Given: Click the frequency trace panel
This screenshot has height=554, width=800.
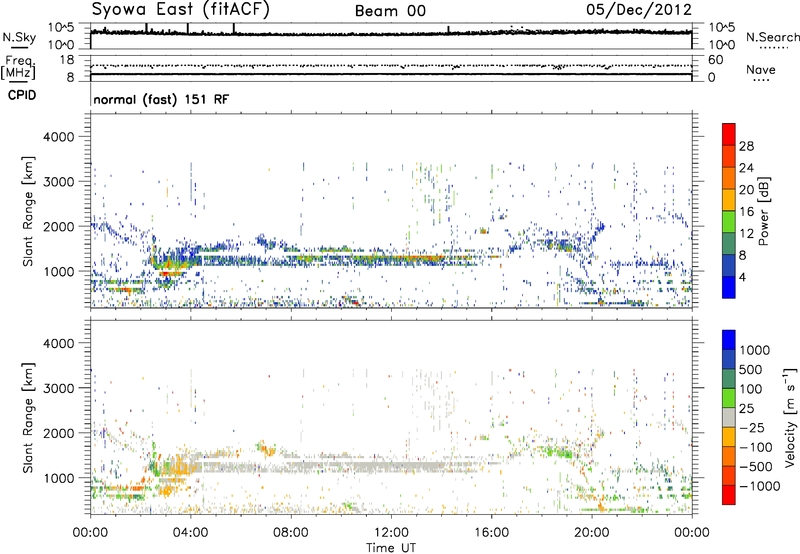Looking at the screenshot, I should 391,68.
